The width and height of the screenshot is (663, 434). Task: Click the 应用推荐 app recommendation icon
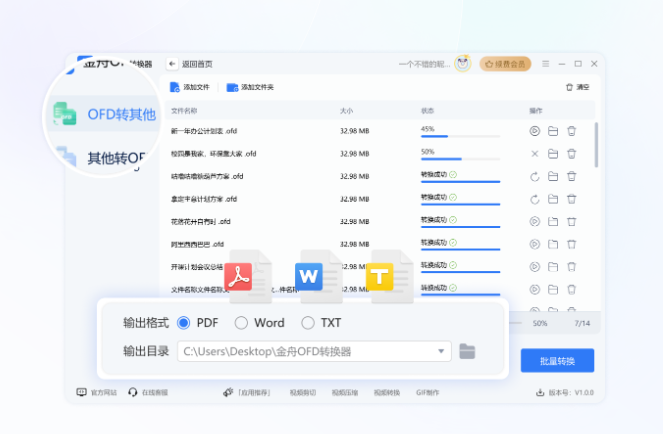(228, 393)
